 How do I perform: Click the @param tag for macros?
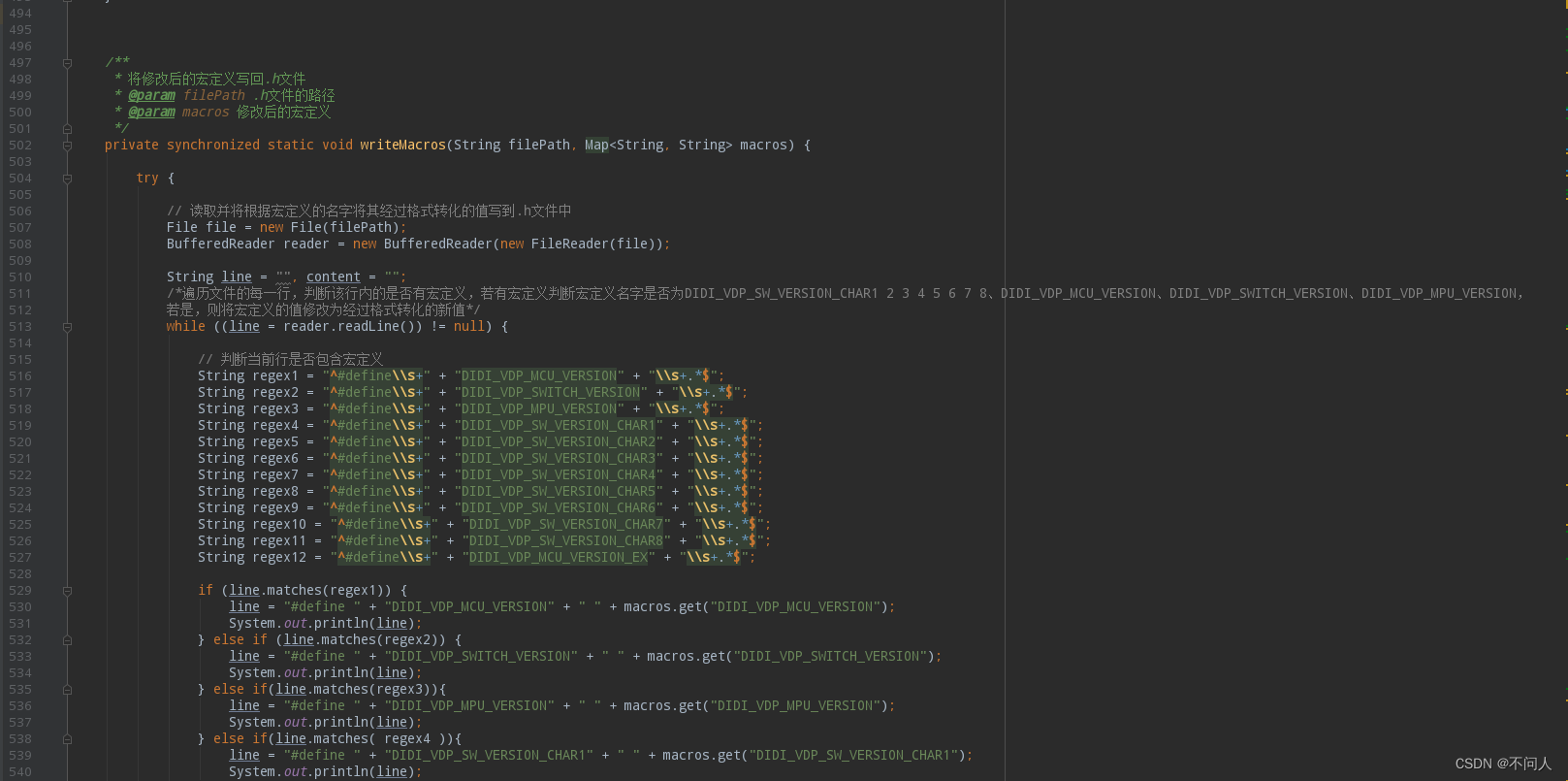[151, 112]
